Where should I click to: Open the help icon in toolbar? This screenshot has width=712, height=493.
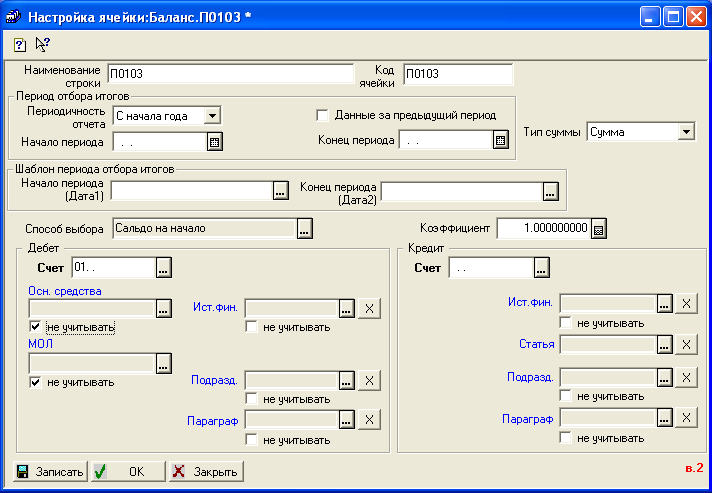[20, 44]
